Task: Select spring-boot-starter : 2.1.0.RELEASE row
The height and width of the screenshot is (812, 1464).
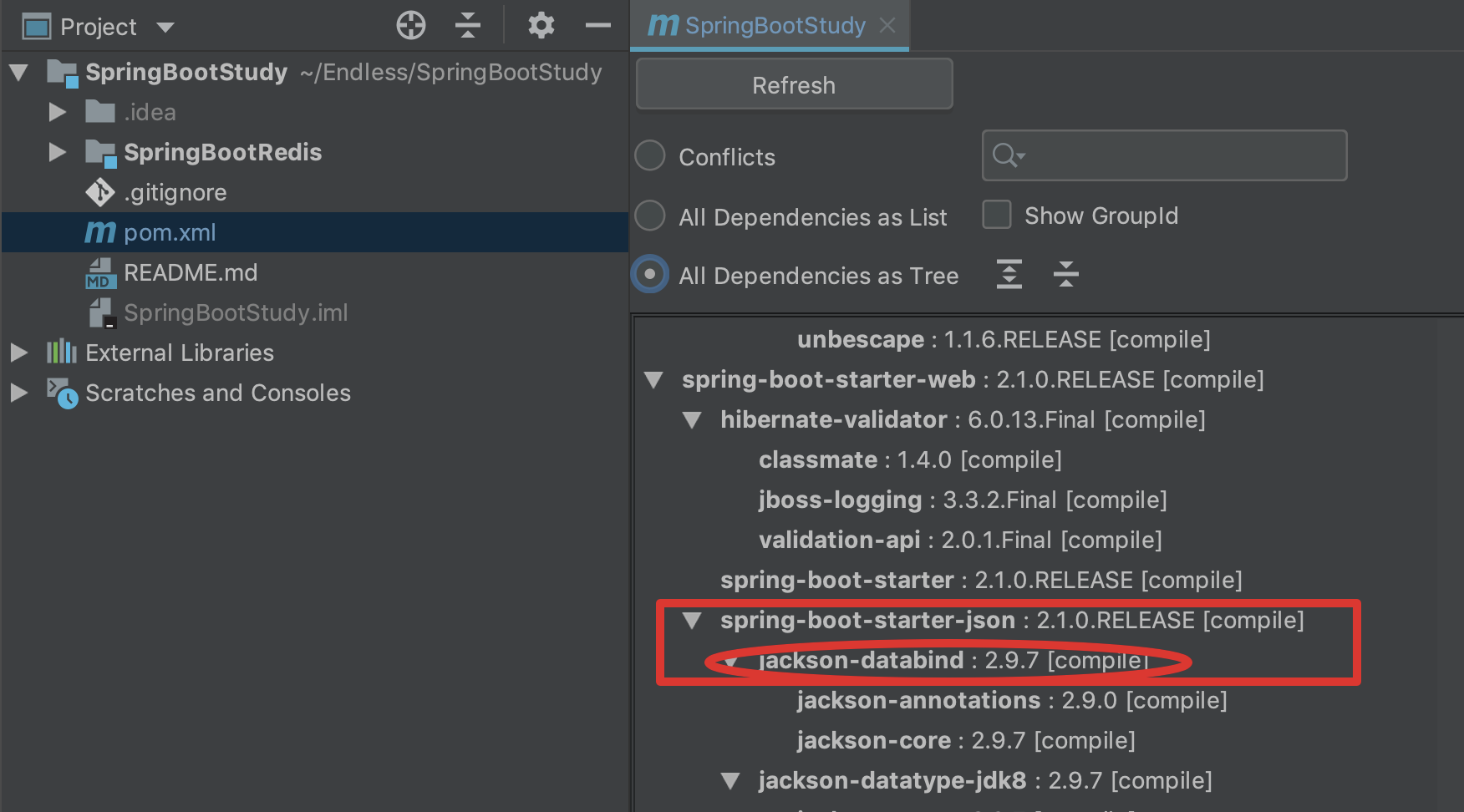Action: click(x=981, y=580)
